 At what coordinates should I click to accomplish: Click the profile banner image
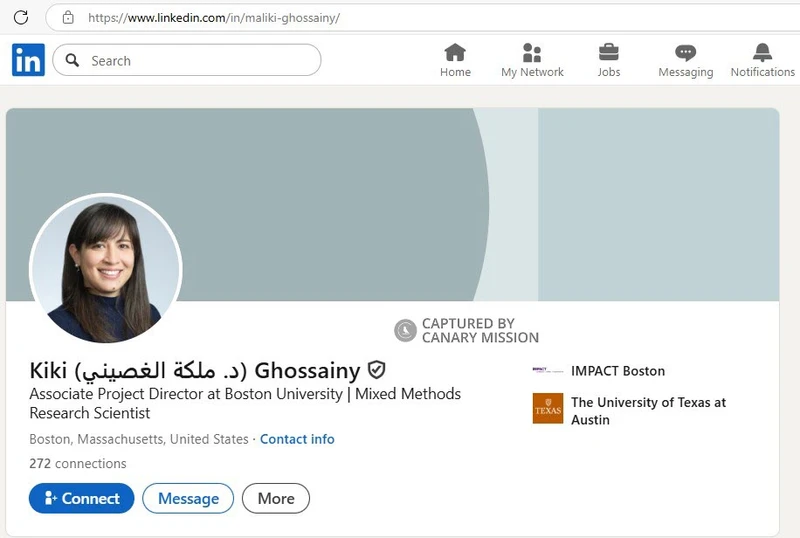(x=392, y=204)
